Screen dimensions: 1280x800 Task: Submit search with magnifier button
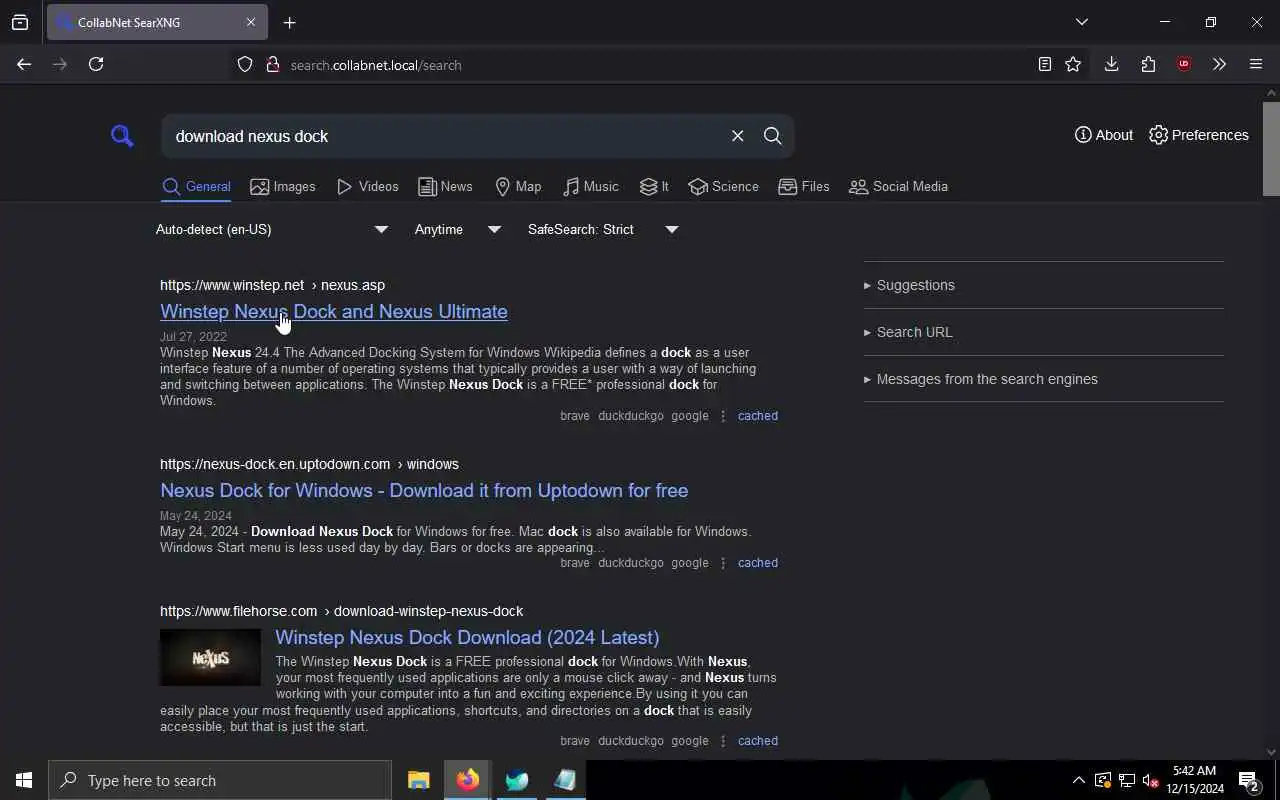(772, 136)
